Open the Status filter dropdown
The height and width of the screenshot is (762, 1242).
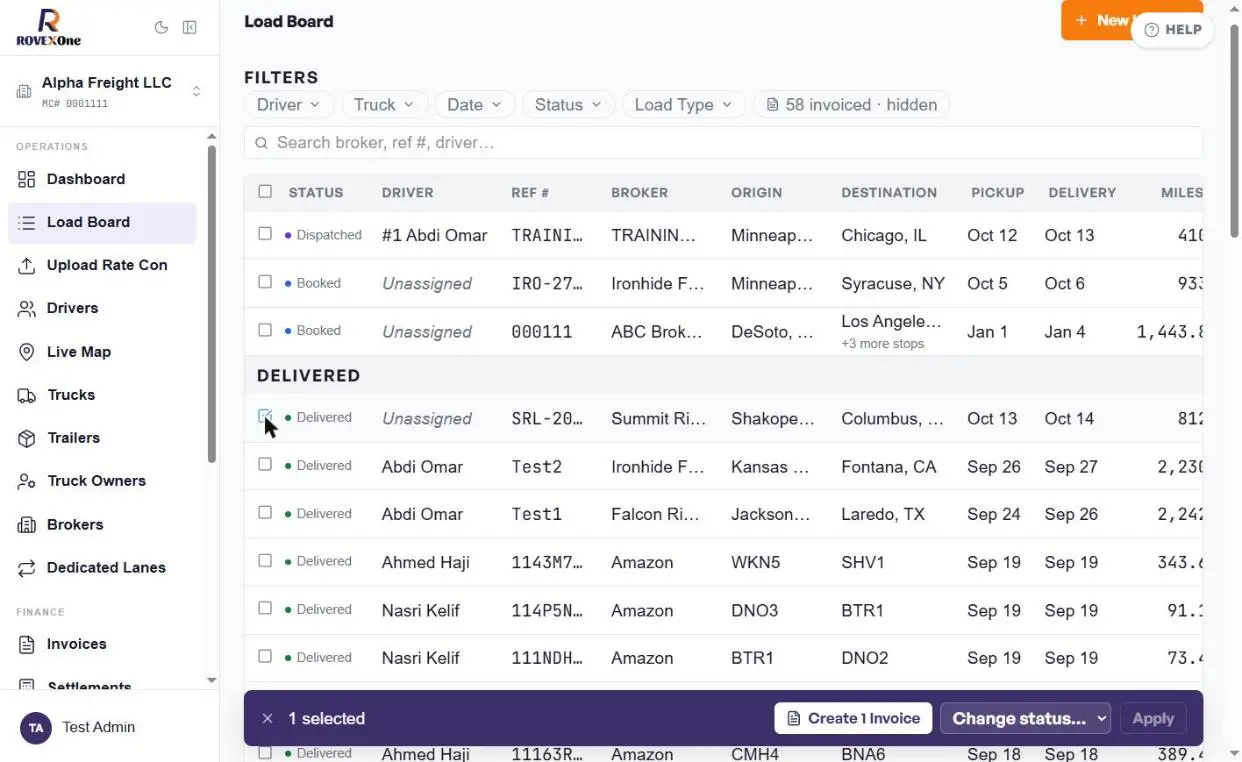pos(568,105)
